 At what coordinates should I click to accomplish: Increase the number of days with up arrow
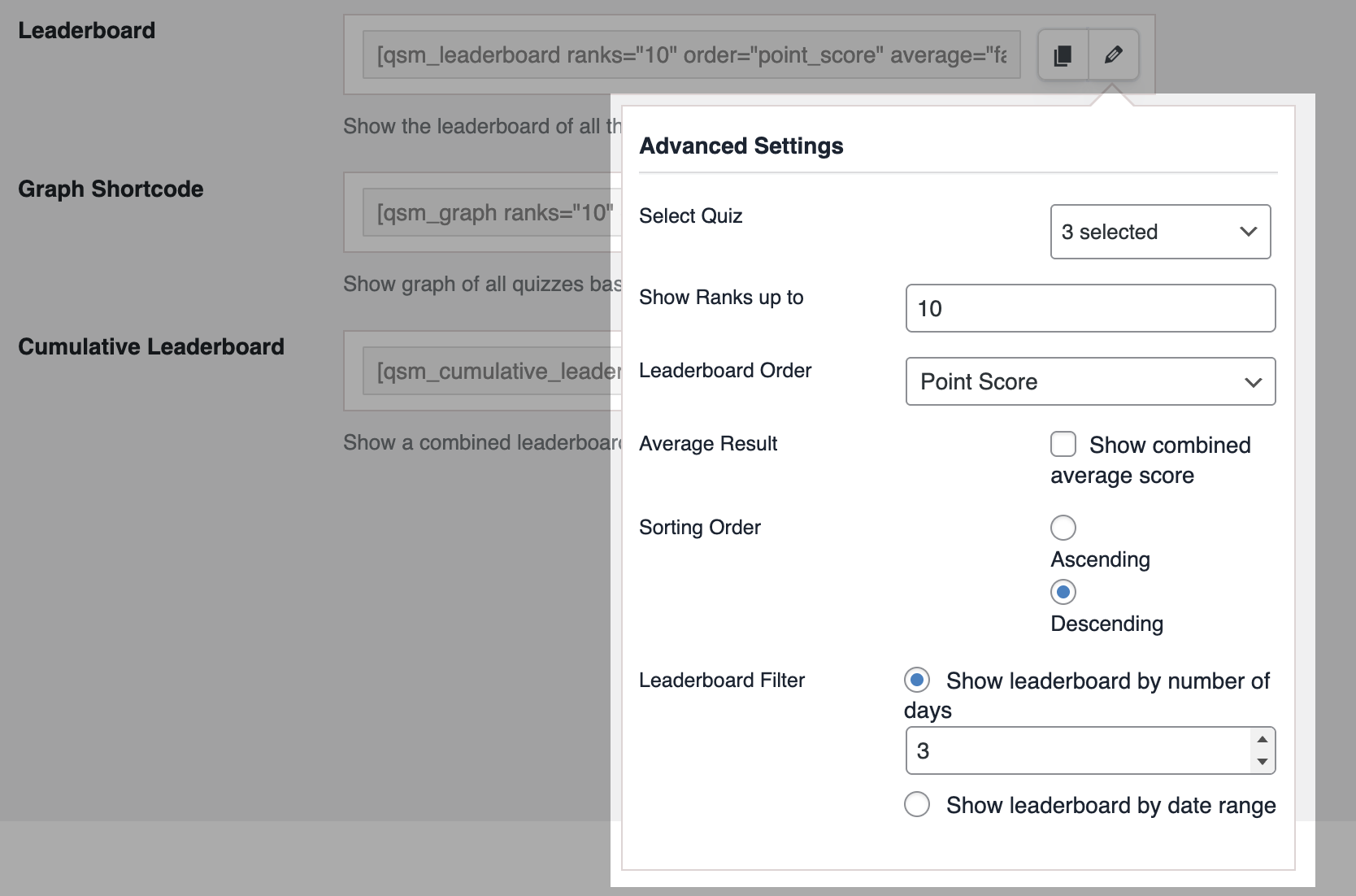[x=1262, y=739]
